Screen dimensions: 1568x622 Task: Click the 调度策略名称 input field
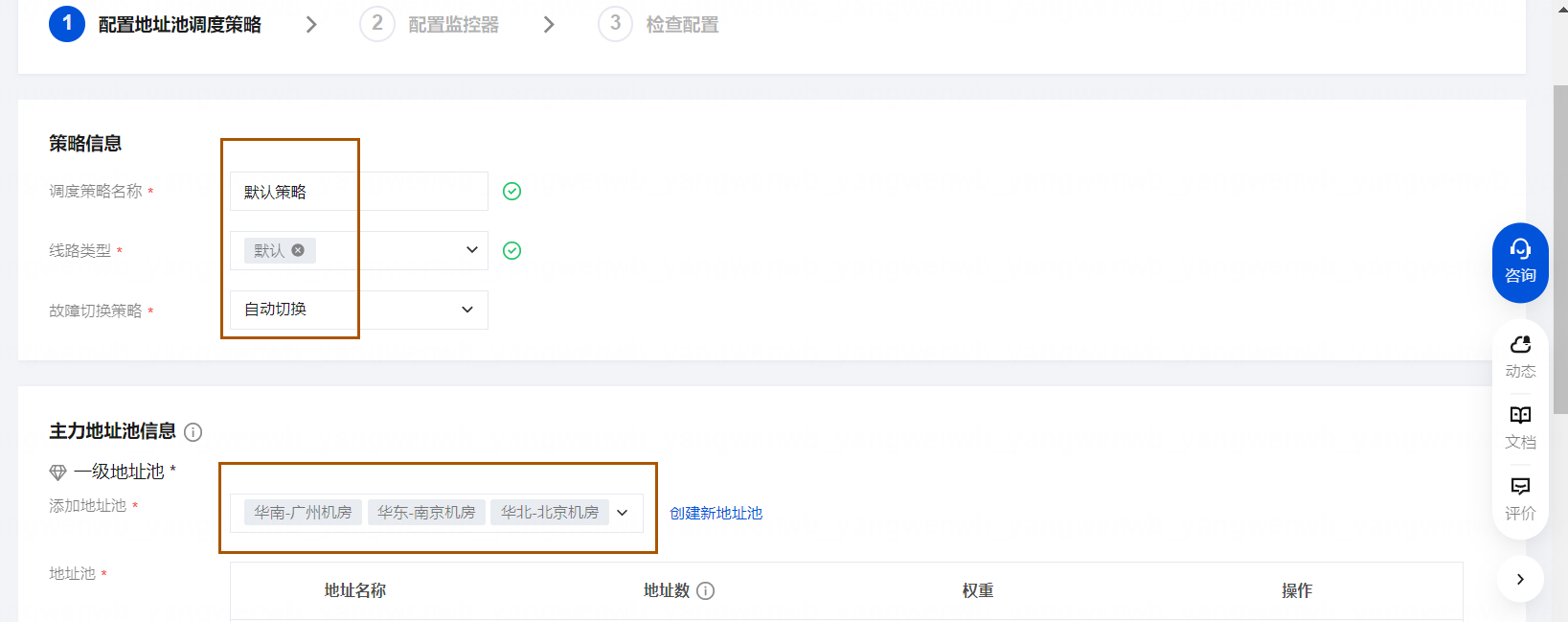pos(359,192)
